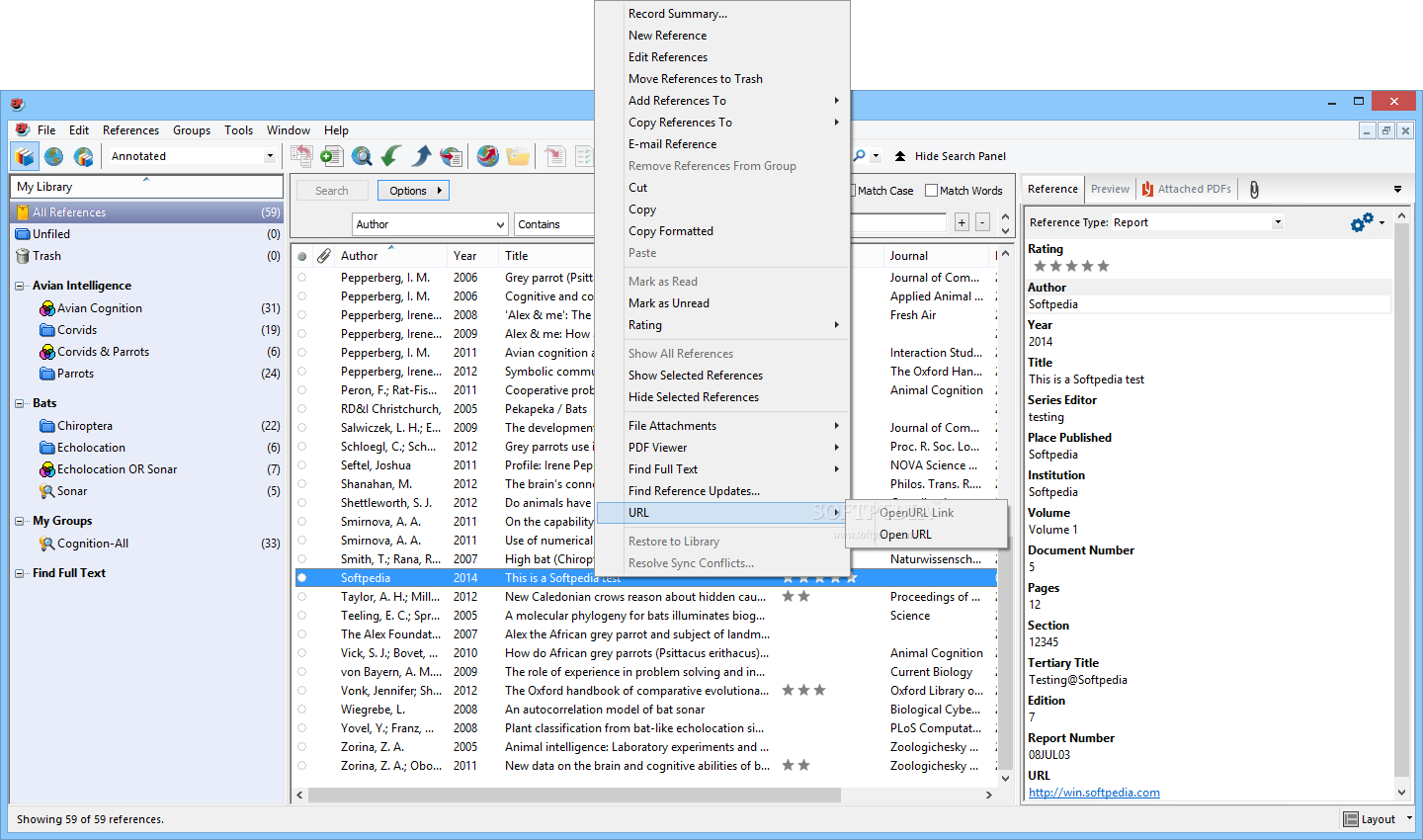Click the plus button to add search row
1423x840 pixels.
click(962, 223)
